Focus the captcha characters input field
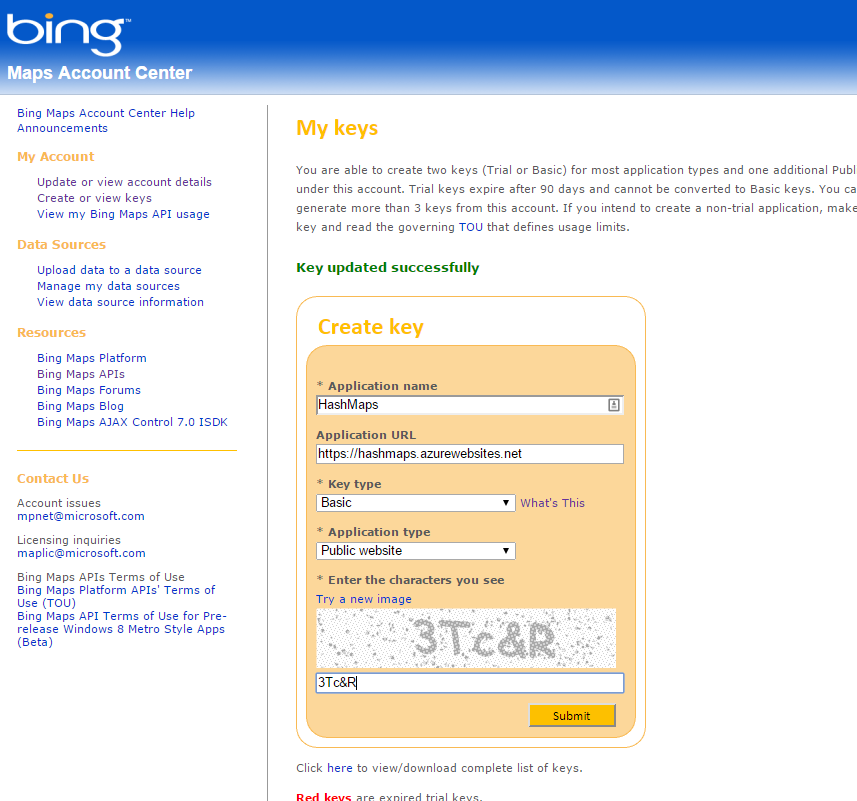The image size is (857, 801). pyautogui.click(x=470, y=683)
